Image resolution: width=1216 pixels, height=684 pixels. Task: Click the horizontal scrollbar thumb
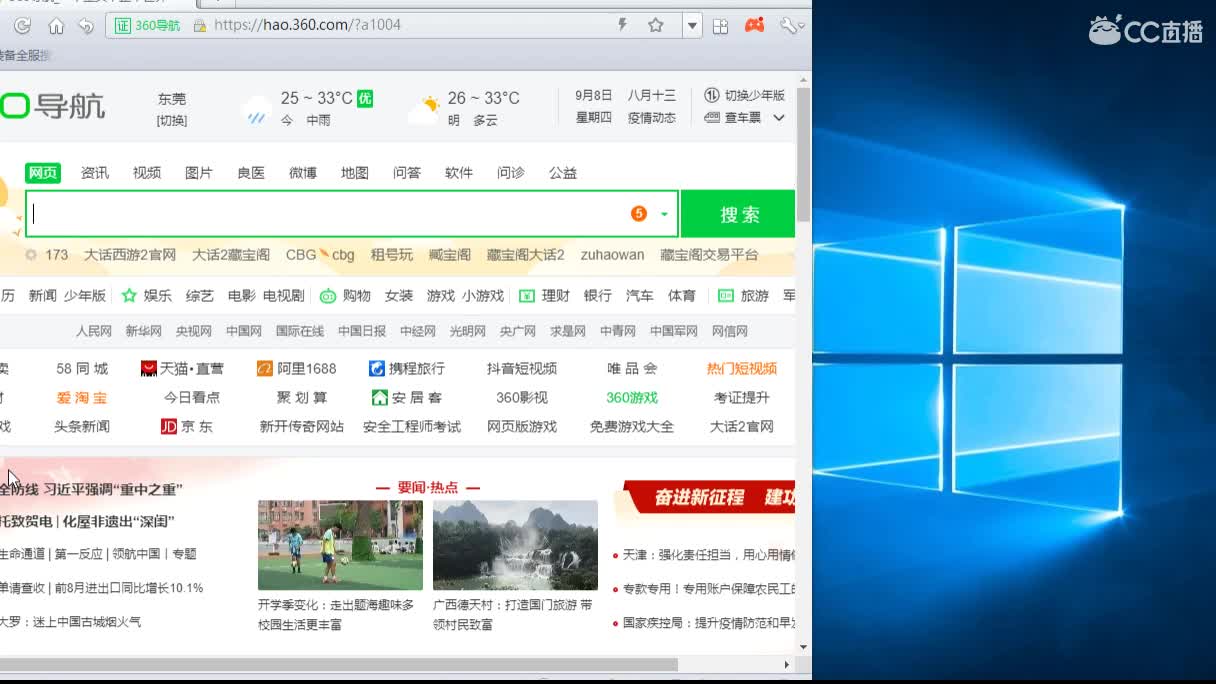(x=338, y=664)
